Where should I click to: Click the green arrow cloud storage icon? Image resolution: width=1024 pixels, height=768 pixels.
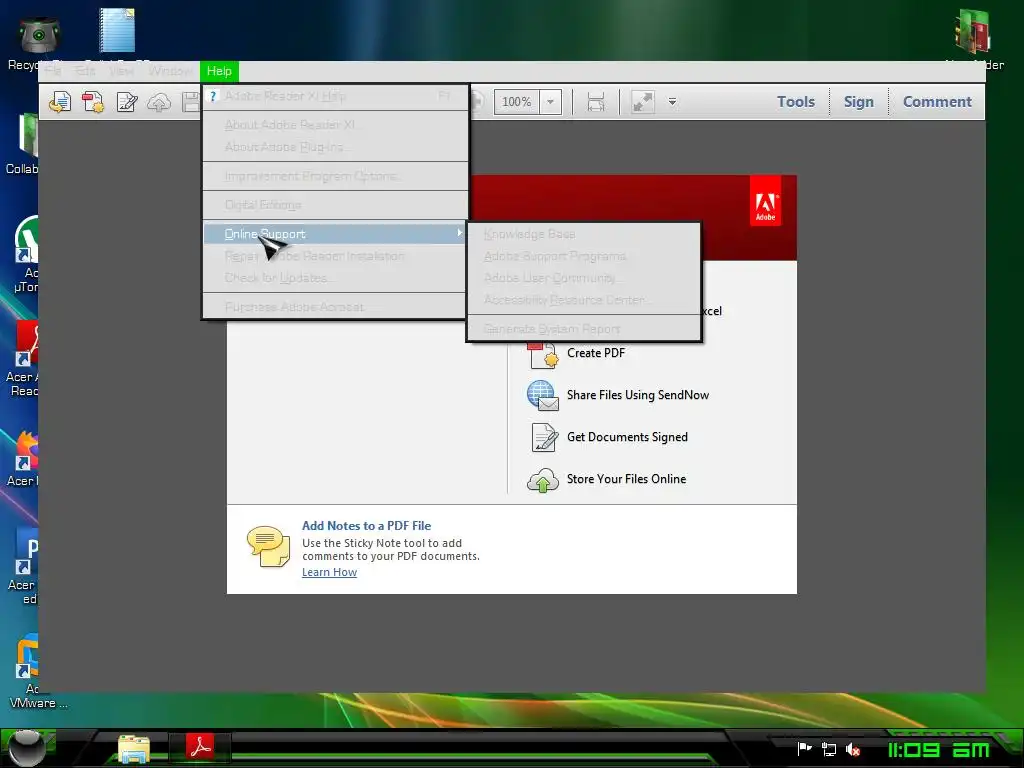click(x=543, y=480)
